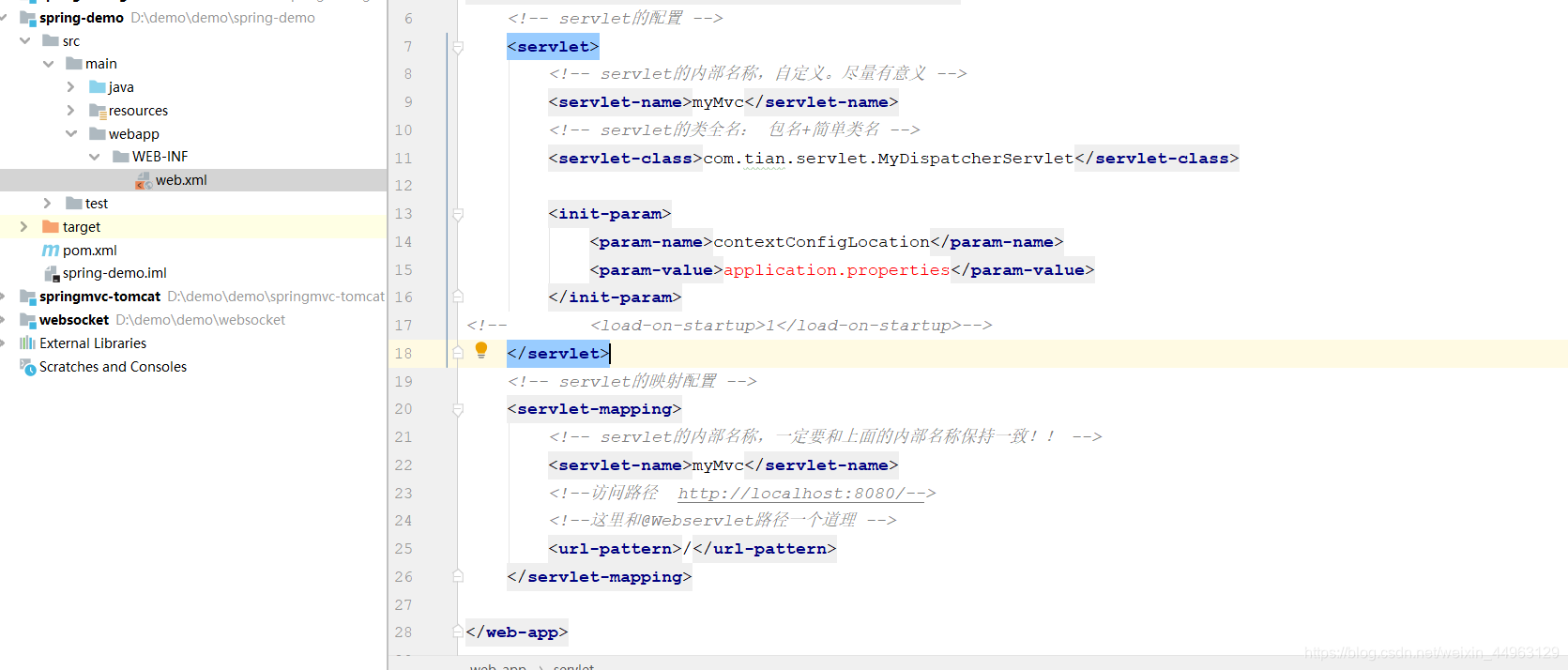Select Scratches and Consoles node
Screen dimensions: 1568x670
[x=113, y=367]
